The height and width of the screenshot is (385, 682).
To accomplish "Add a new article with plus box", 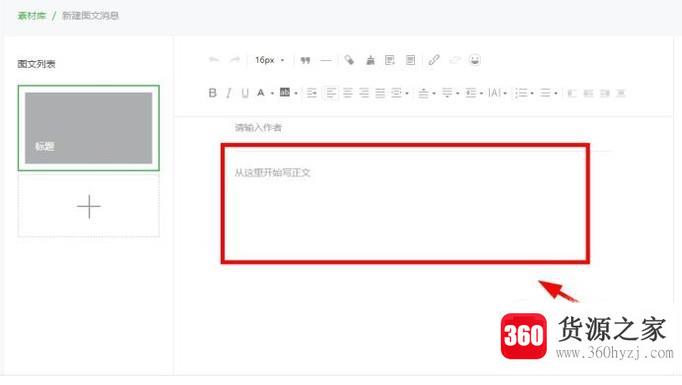I will [89, 206].
